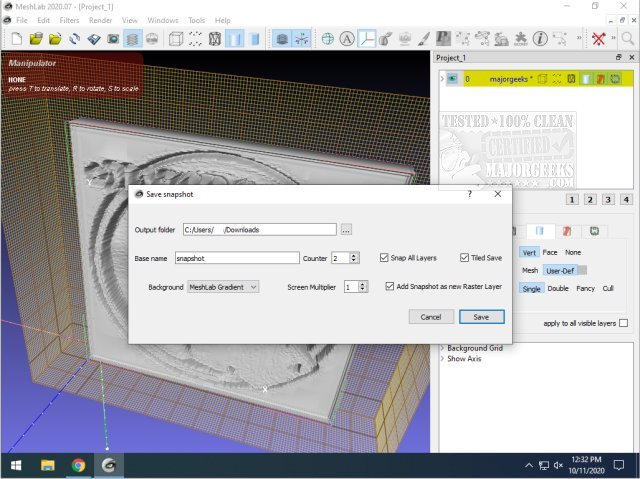Open the Filters menu
640x479 pixels.
click(69, 20)
